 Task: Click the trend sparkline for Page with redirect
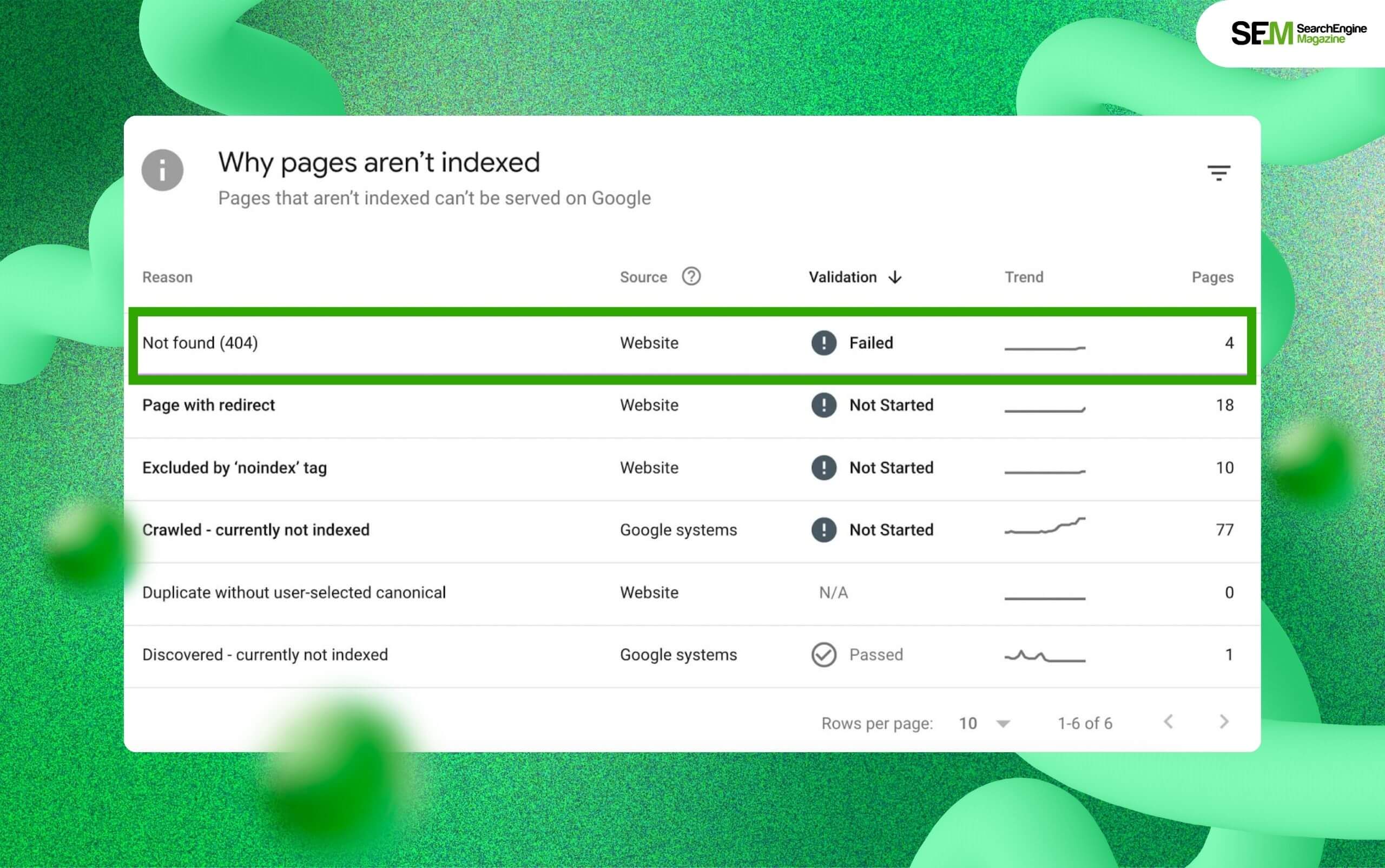point(1045,409)
